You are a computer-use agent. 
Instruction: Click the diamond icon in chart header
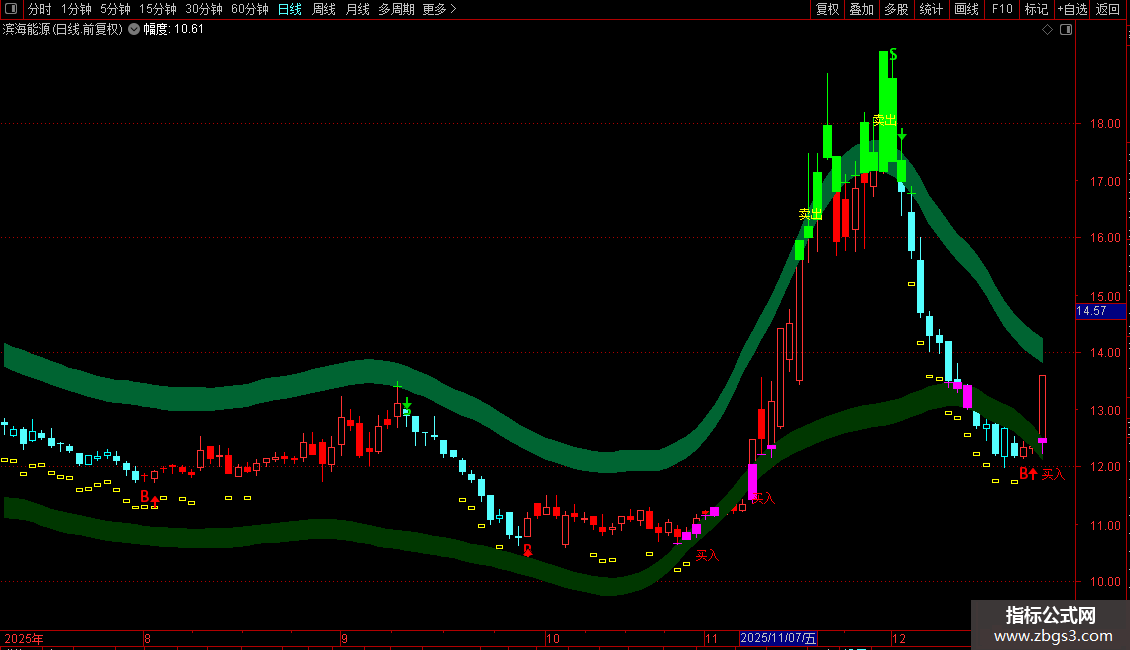coord(1048,30)
